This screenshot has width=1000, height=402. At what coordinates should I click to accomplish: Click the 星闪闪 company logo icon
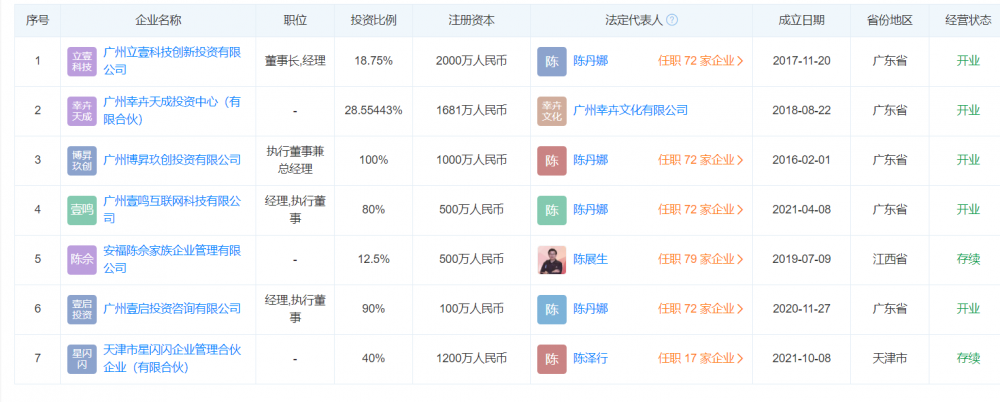click(82, 359)
